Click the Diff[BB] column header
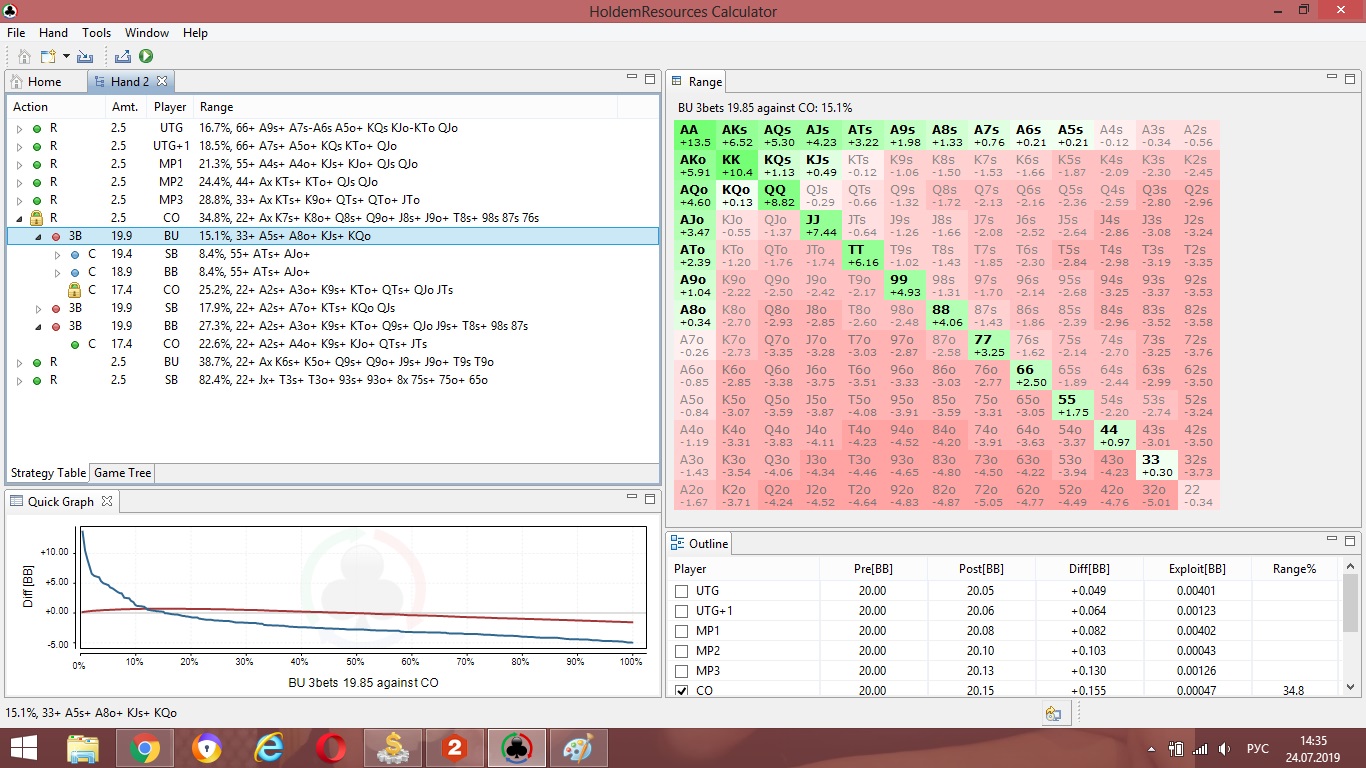The width and height of the screenshot is (1366, 768). click(1089, 569)
